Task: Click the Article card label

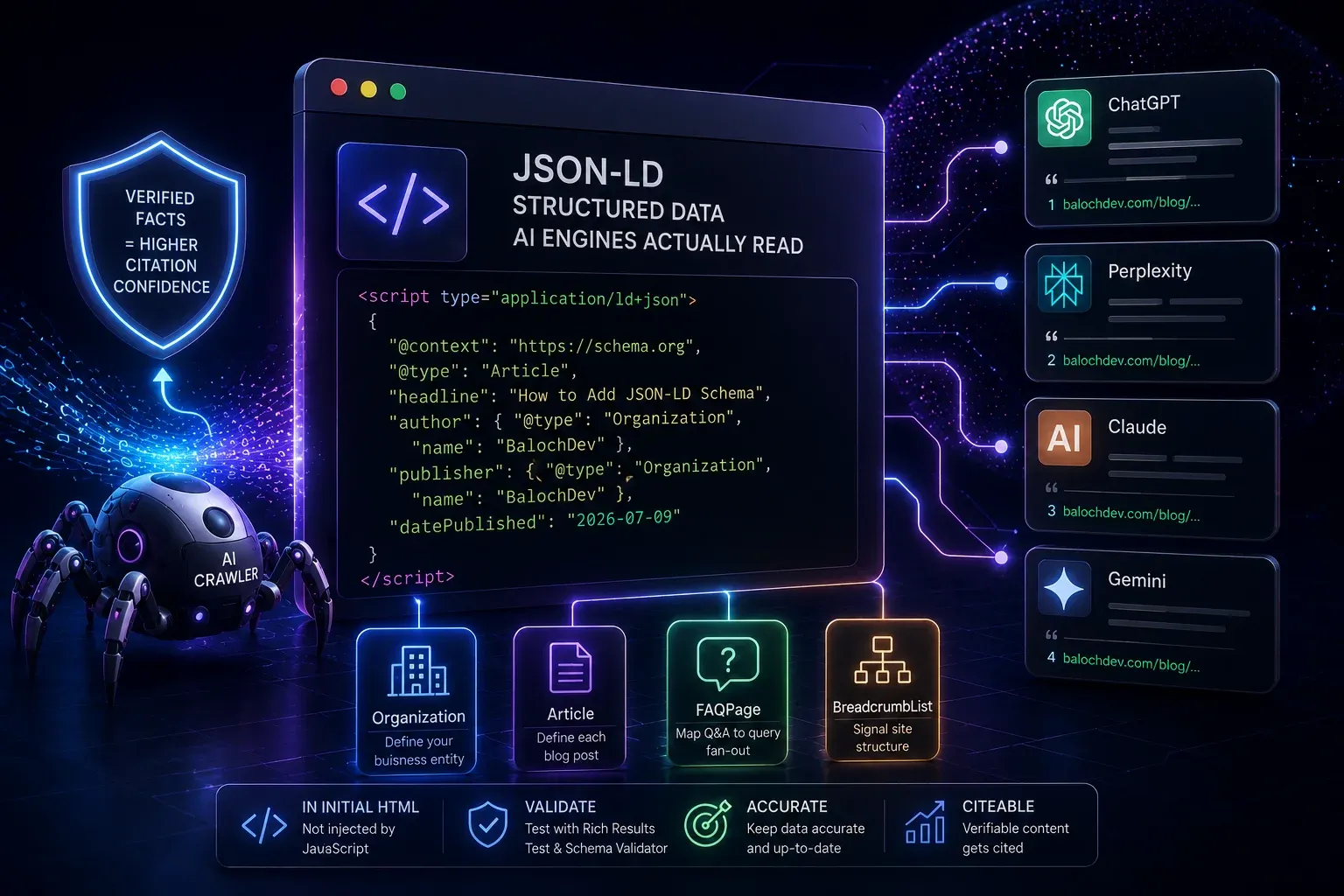Action: (570, 714)
